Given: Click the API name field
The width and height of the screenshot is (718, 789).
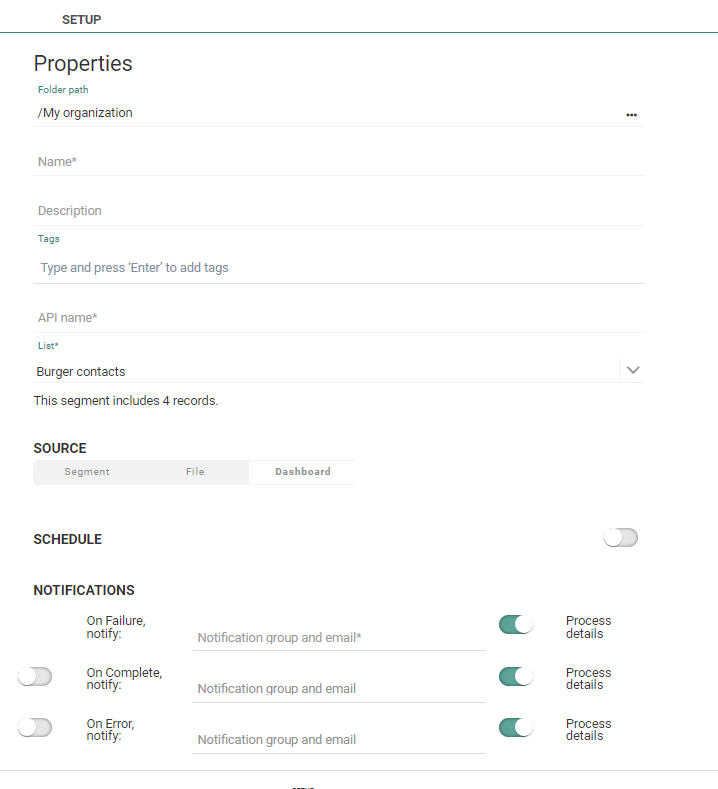Looking at the screenshot, I should tap(338, 318).
